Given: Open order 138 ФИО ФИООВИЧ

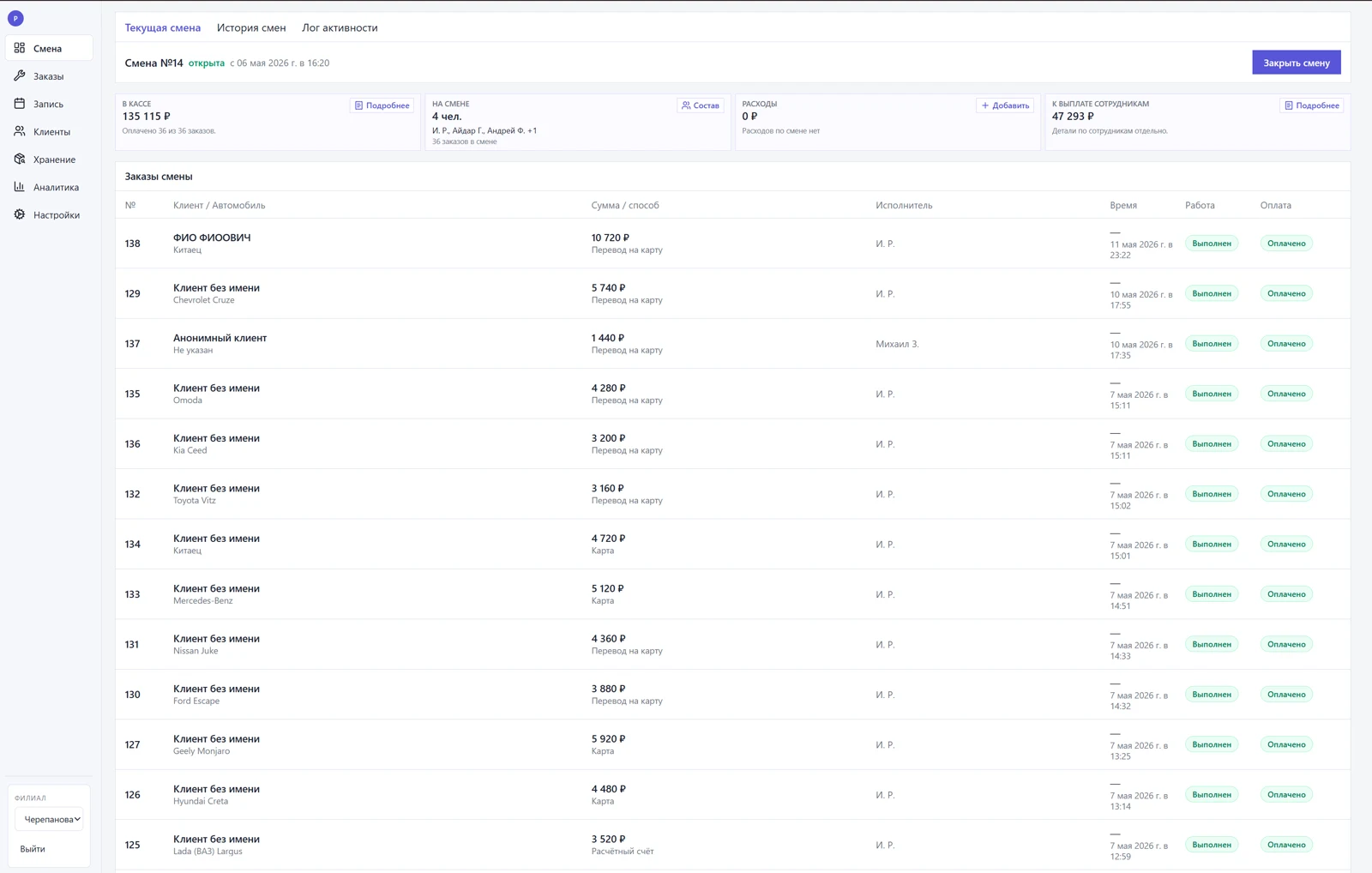Looking at the screenshot, I should (732, 244).
